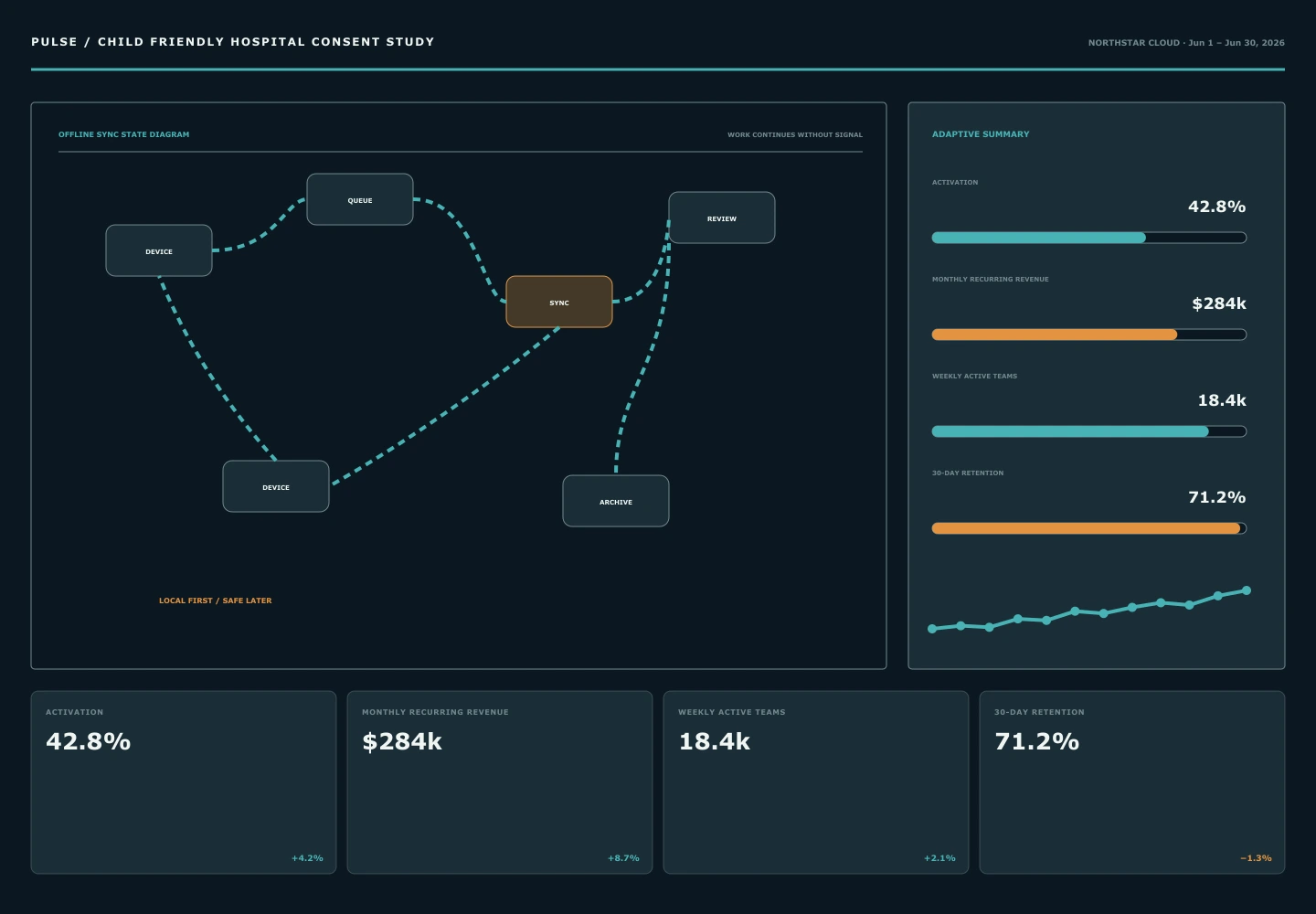Click the last point of the trend sparkline
1316x914 pixels.
(1247, 590)
